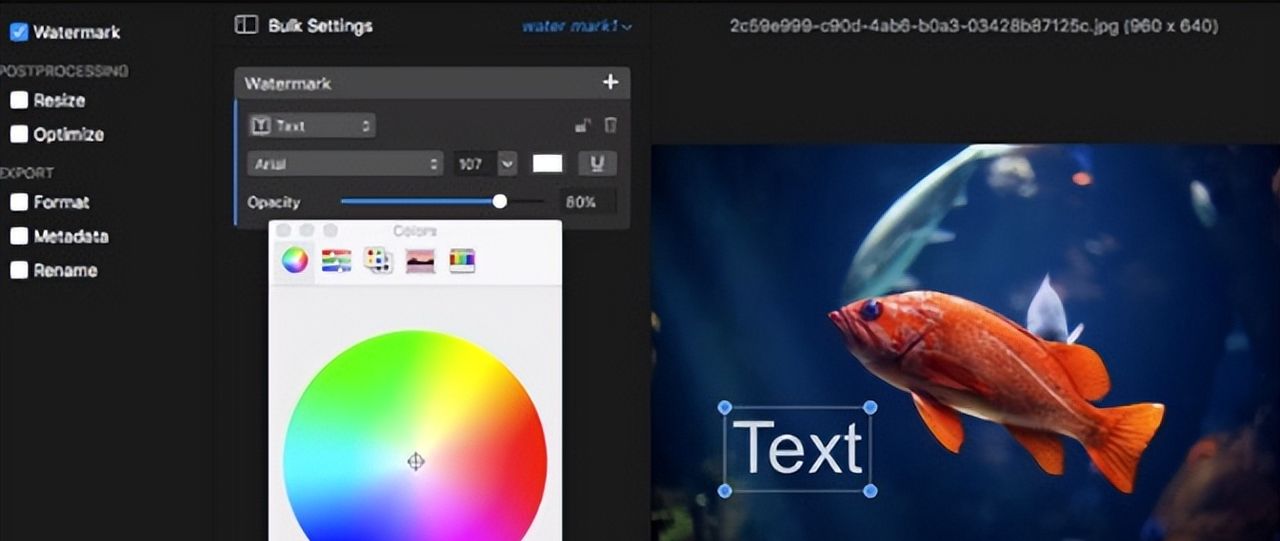Toggle the Bulk Settings sidebar icon
The width and height of the screenshot is (1280, 541).
coord(246,25)
